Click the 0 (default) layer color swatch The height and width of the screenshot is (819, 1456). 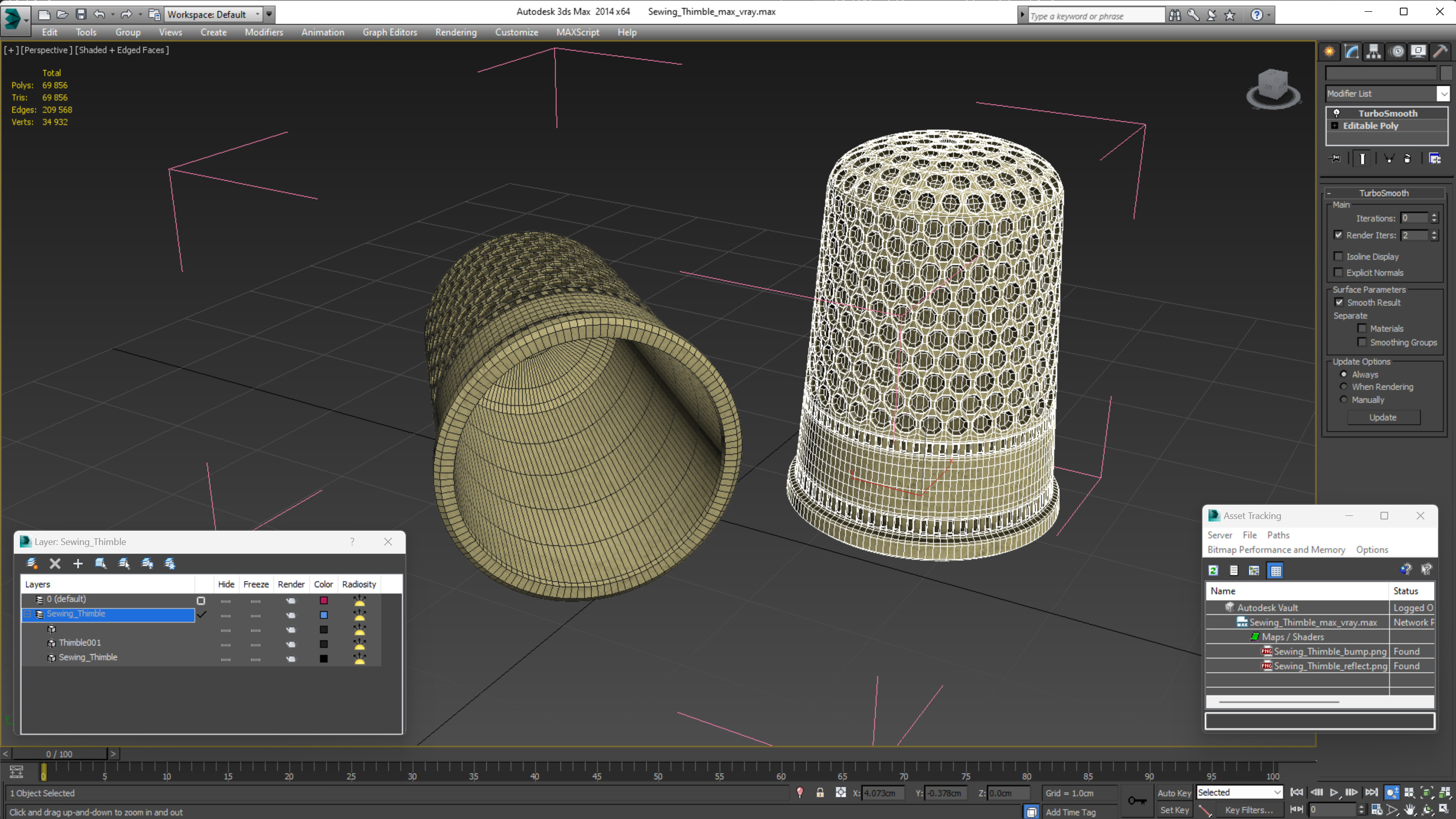pyautogui.click(x=324, y=600)
